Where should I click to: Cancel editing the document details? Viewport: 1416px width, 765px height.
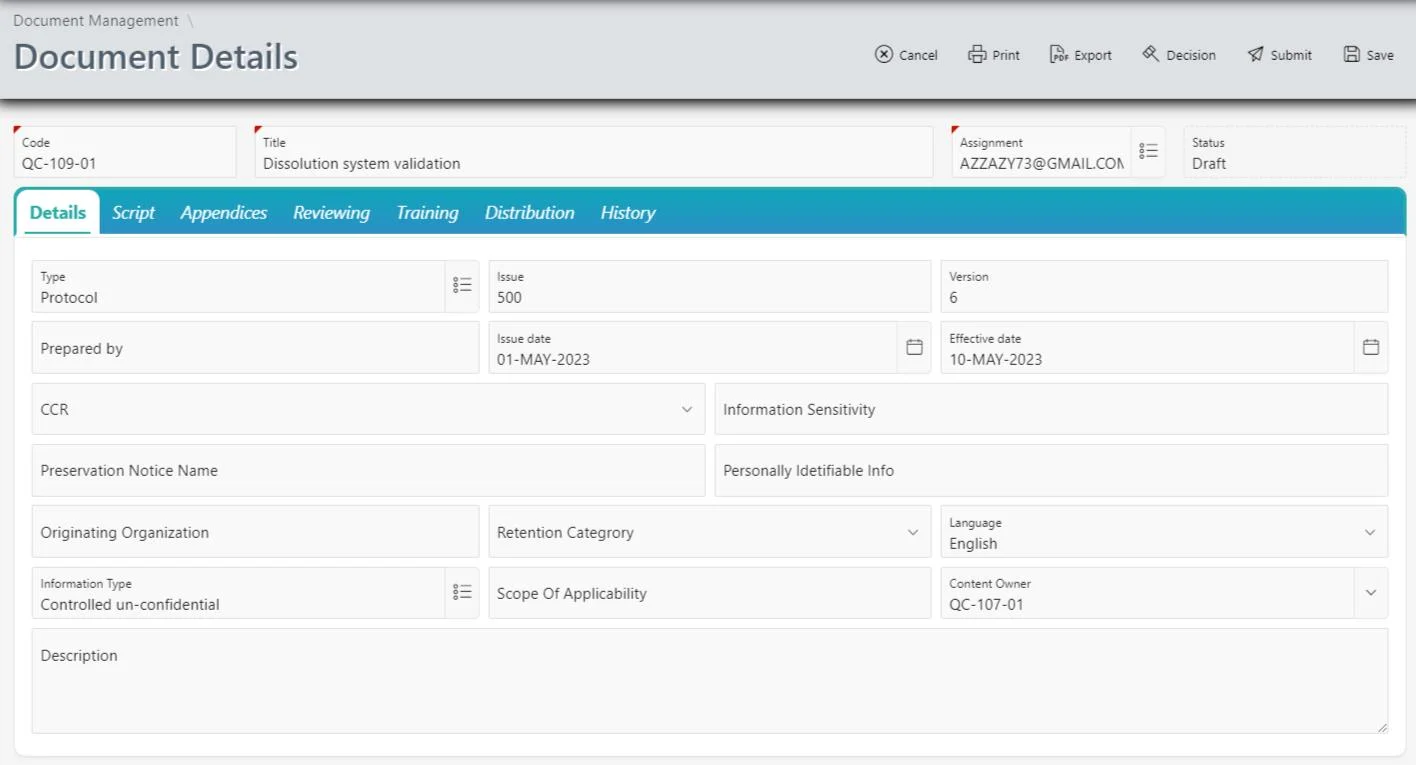pos(906,55)
